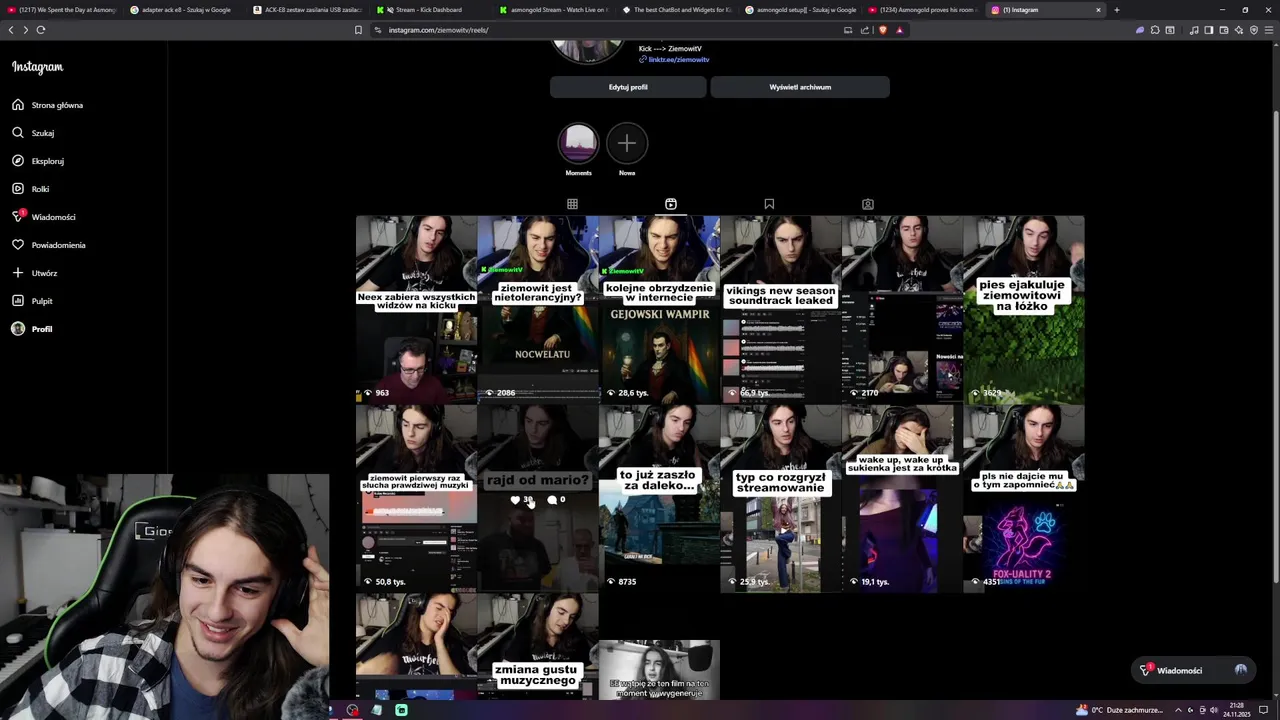Open the Eksploruj page
1280x720 pixels.
(38, 161)
